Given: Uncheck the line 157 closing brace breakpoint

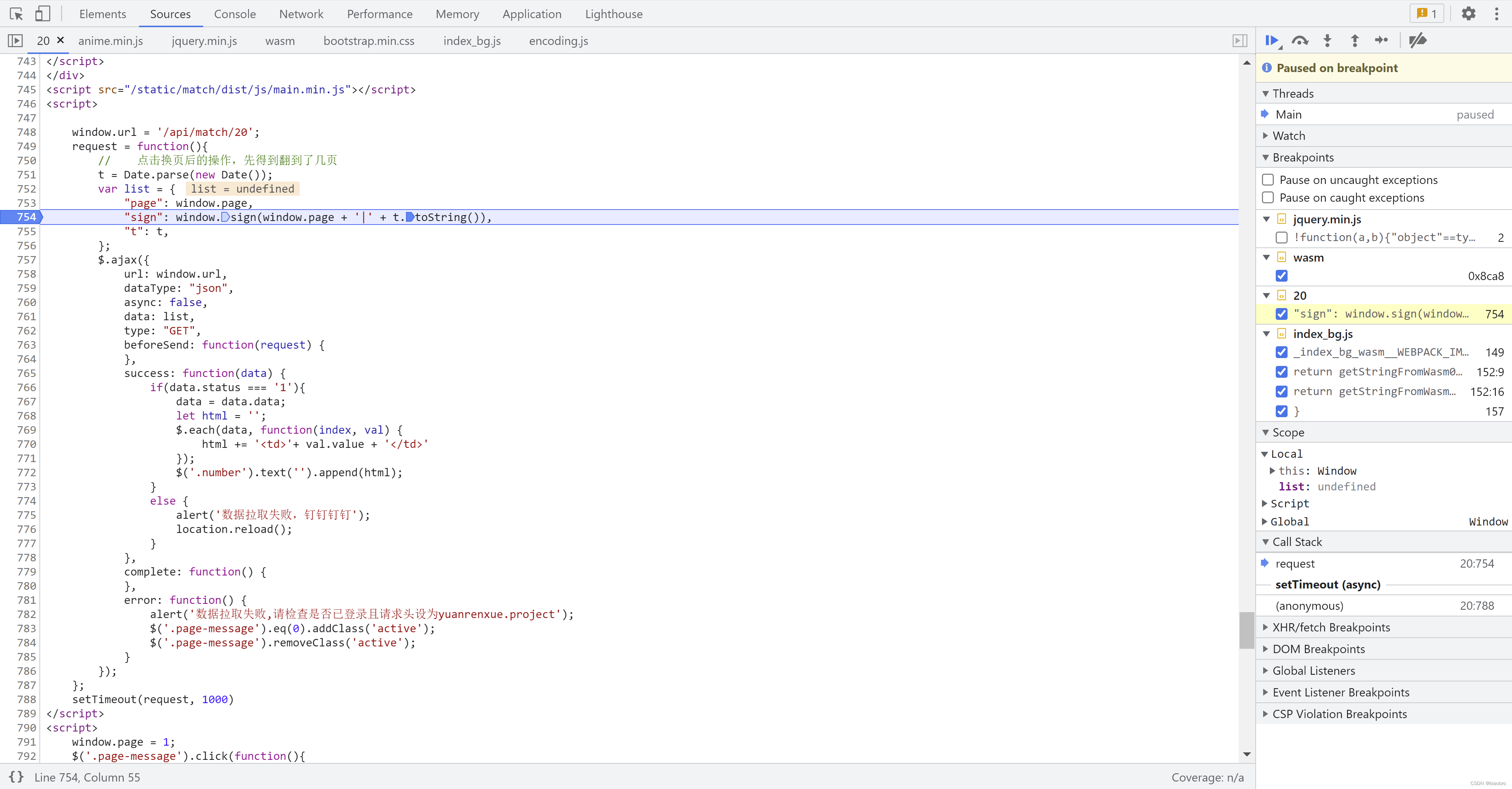Looking at the screenshot, I should 1282,412.
